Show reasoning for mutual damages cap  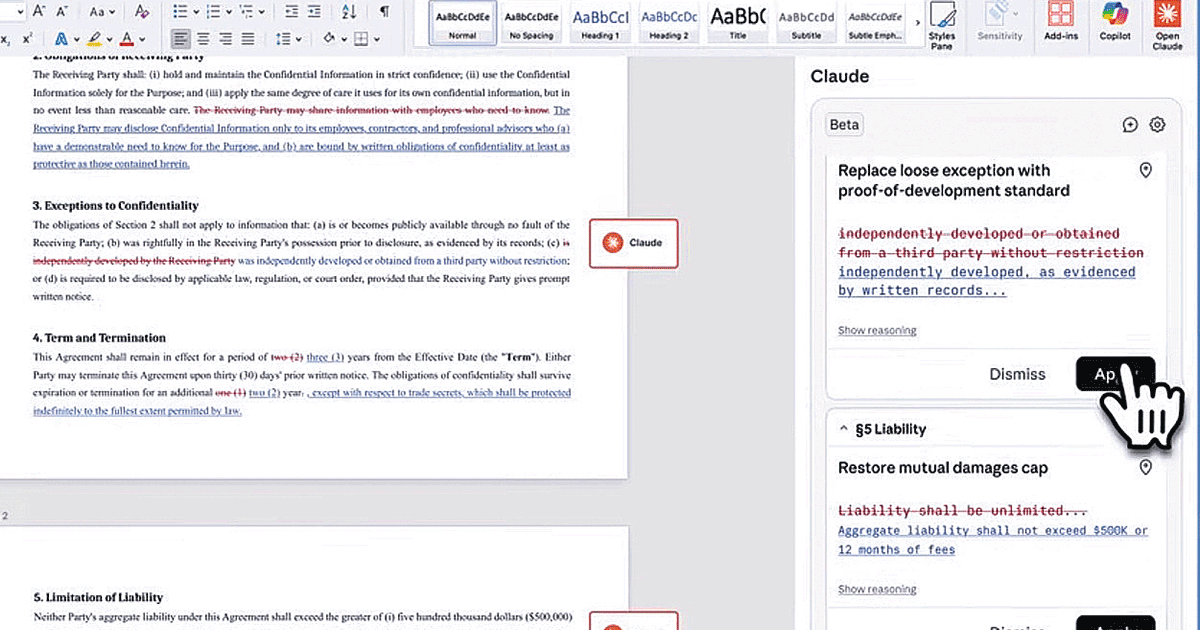(x=877, y=589)
